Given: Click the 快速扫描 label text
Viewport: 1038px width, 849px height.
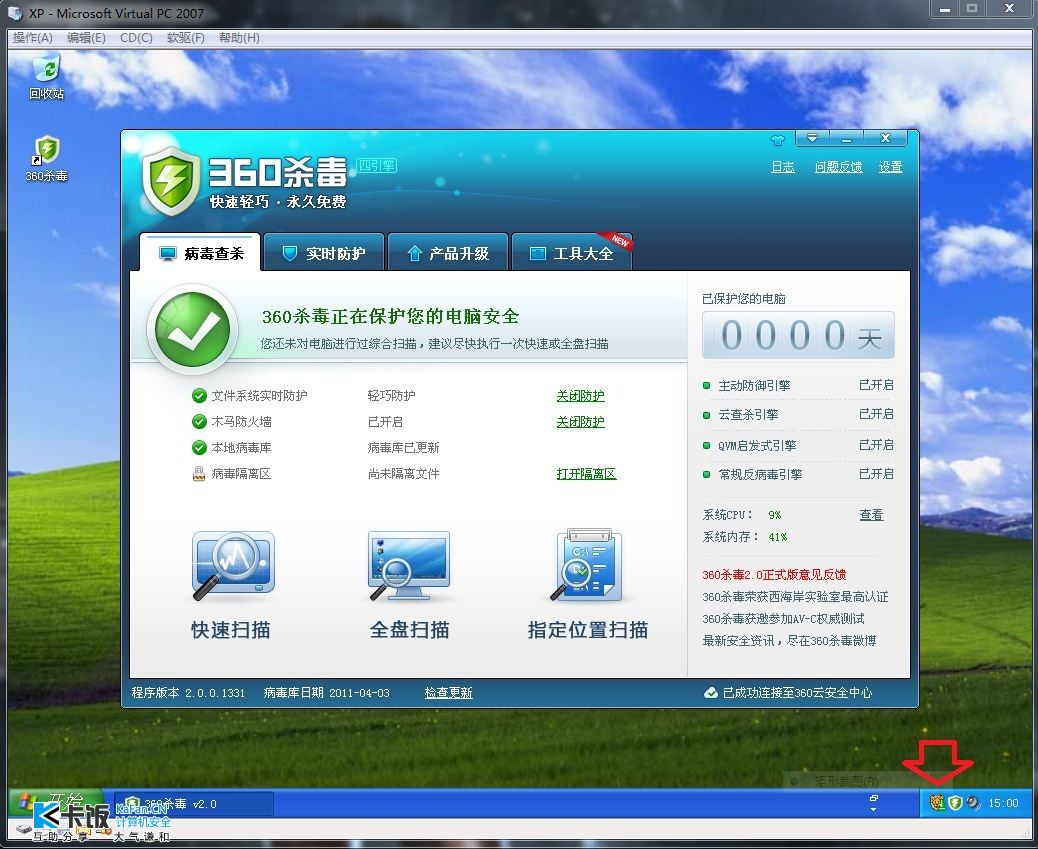Looking at the screenshot, I should click(230, 629).
